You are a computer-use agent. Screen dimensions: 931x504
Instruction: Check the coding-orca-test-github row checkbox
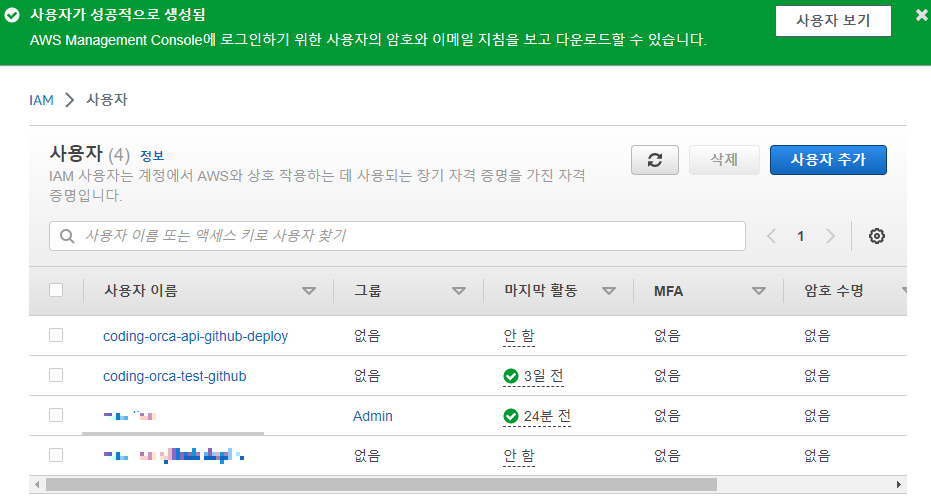56,375
